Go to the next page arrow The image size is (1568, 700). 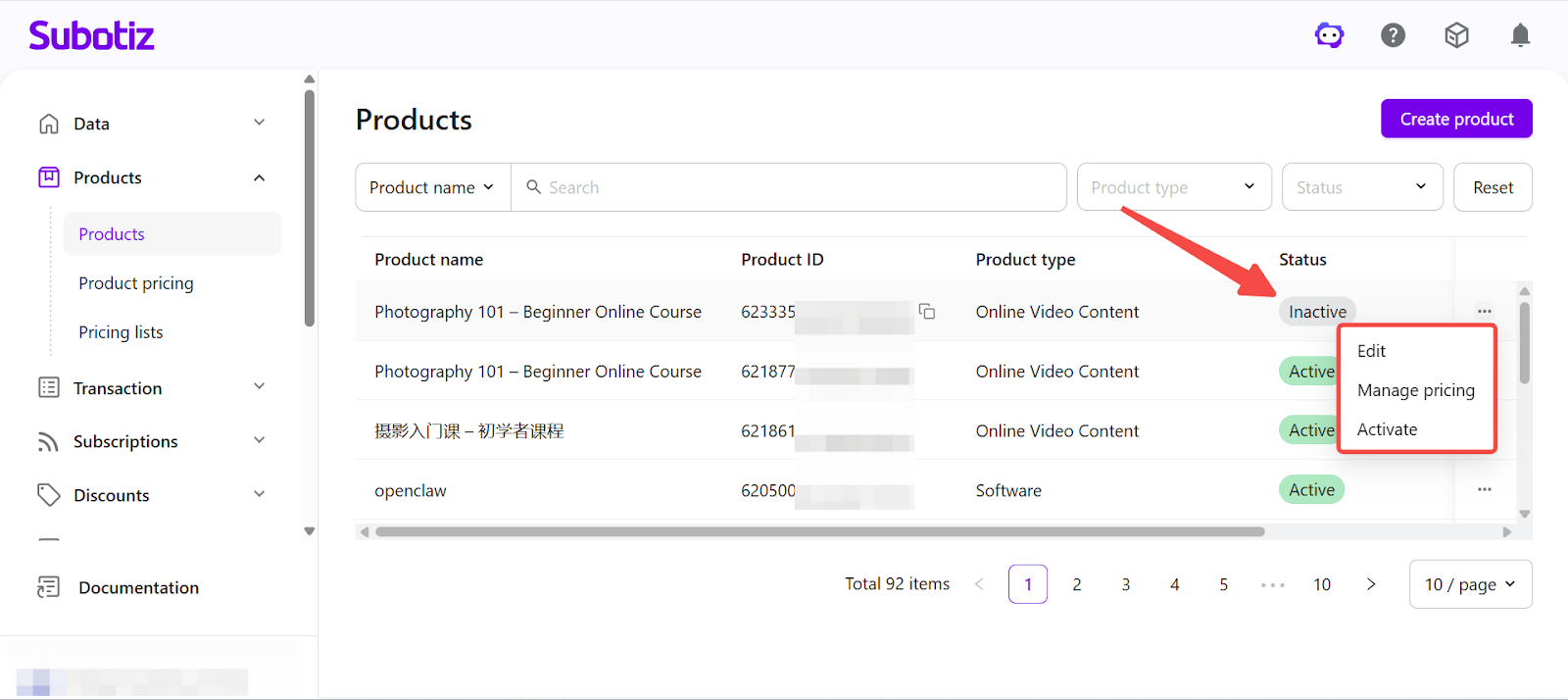[x=1371, y=584]
